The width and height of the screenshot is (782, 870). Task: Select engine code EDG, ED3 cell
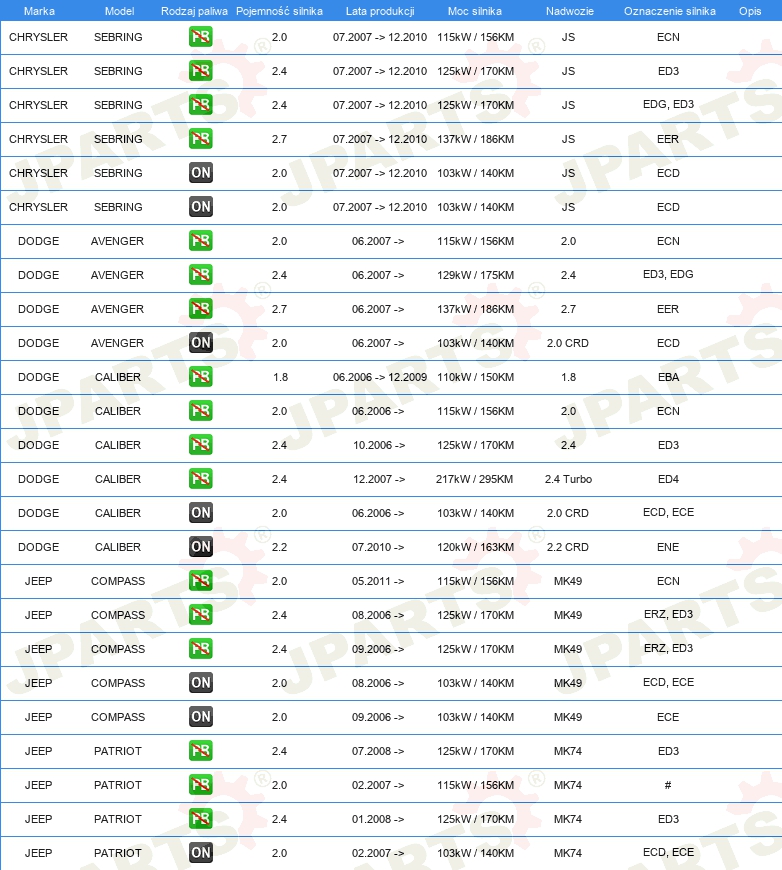(668, 104)
